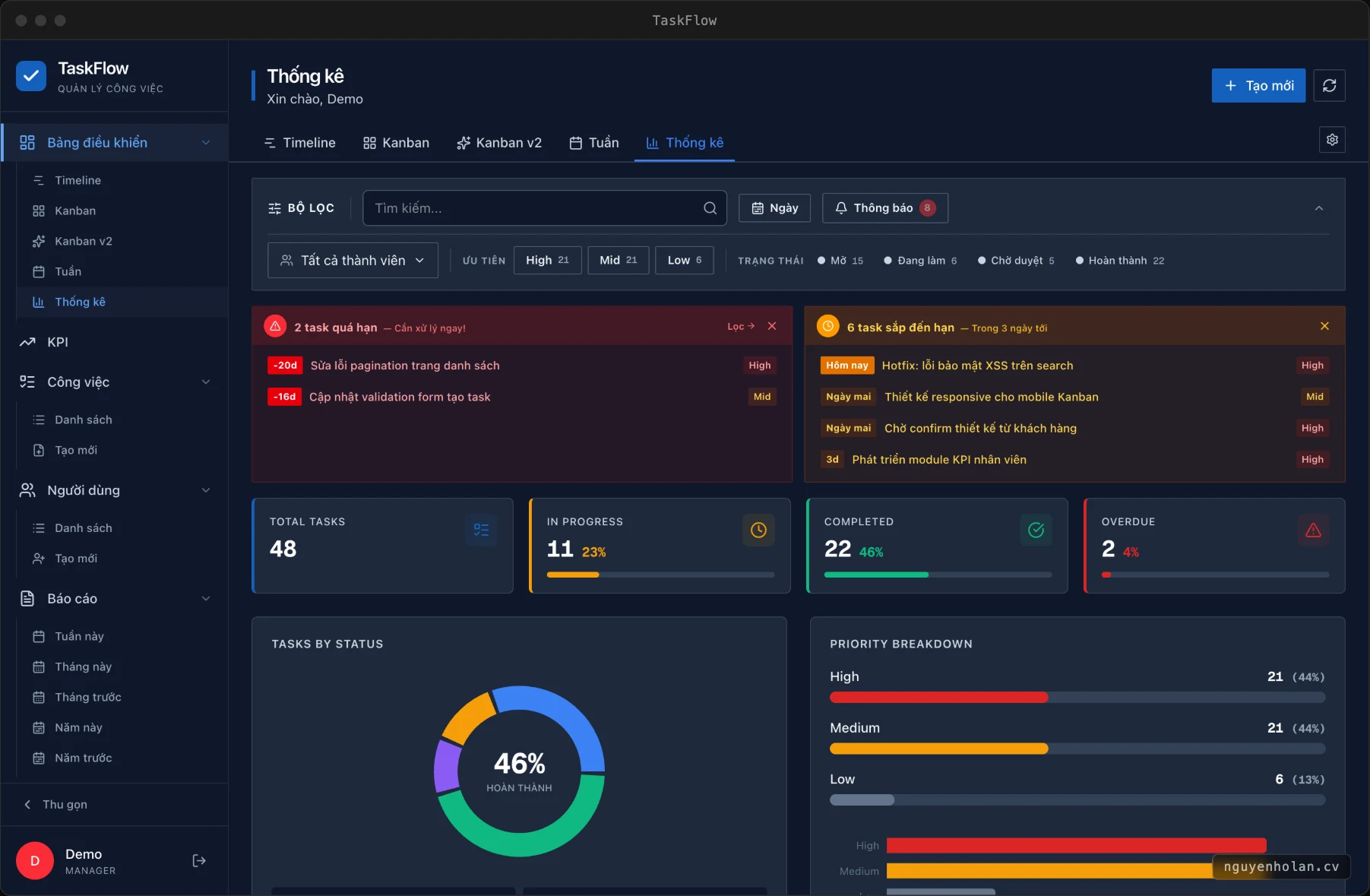Open the settings gear above the filter panel

pyautogui.click(x=1332, y=140)
